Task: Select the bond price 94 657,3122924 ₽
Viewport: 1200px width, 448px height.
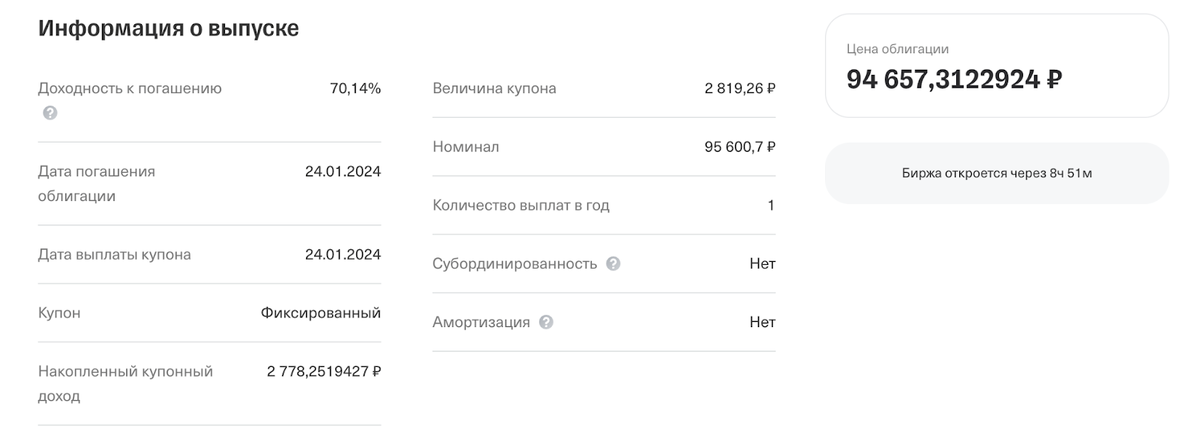Action: pos(954,79)
